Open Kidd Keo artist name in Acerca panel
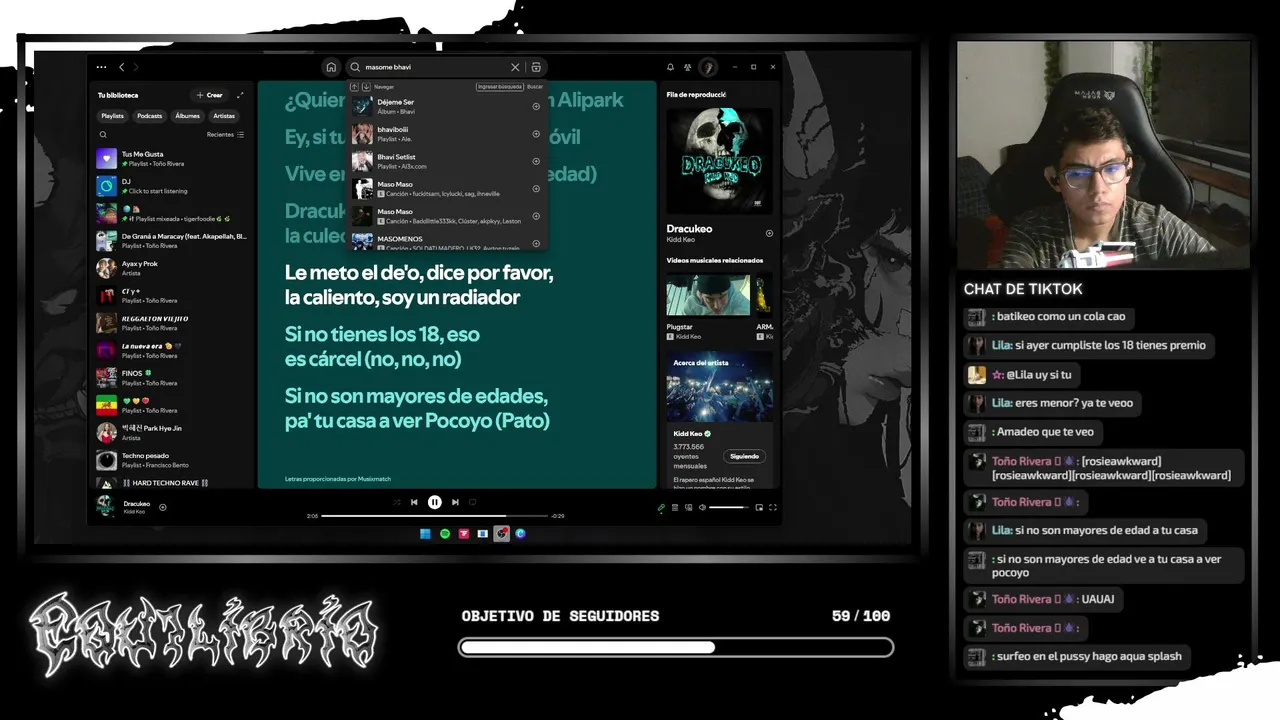 (686, 434)
